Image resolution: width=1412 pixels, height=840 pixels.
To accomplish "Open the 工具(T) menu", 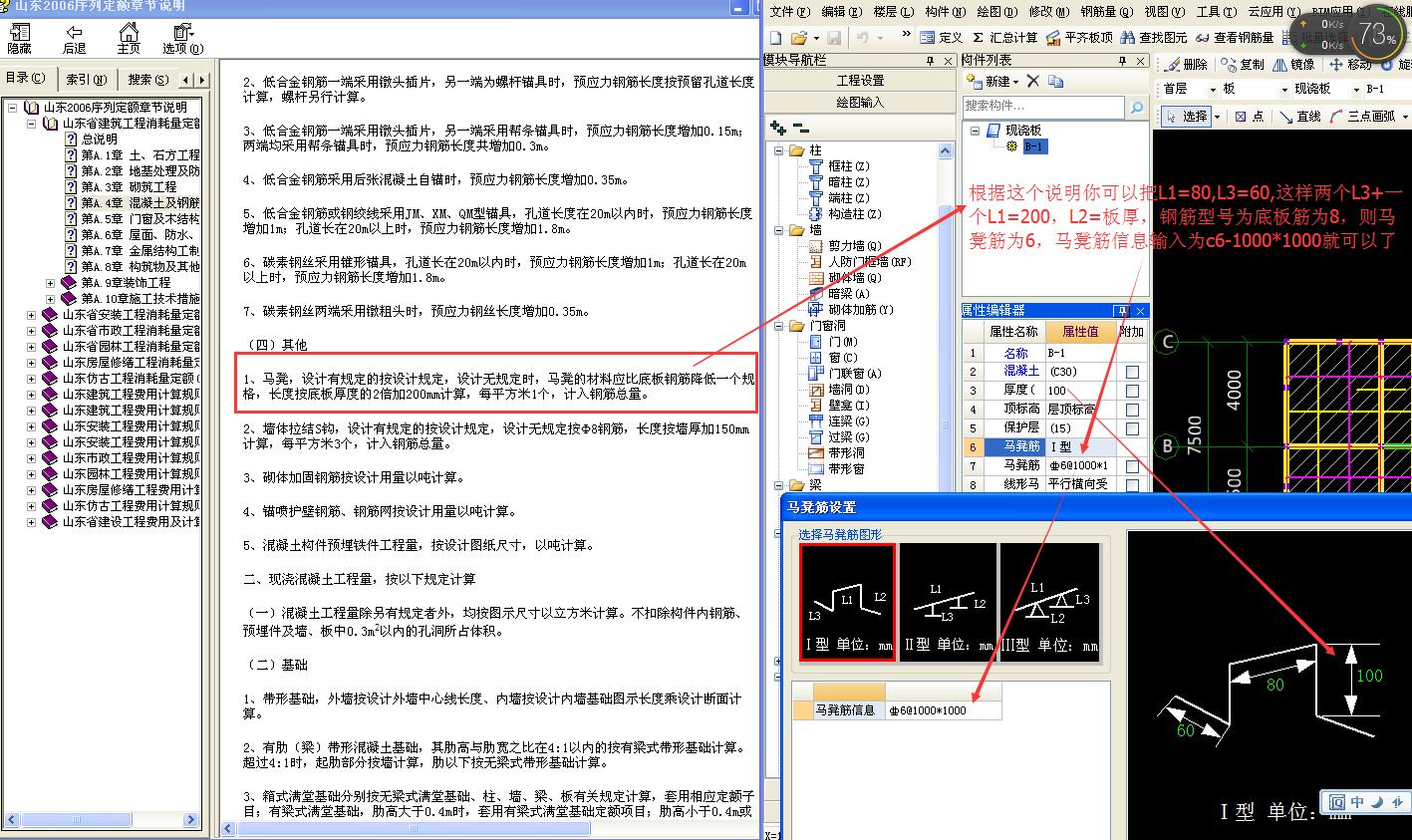I will 1216,12.
